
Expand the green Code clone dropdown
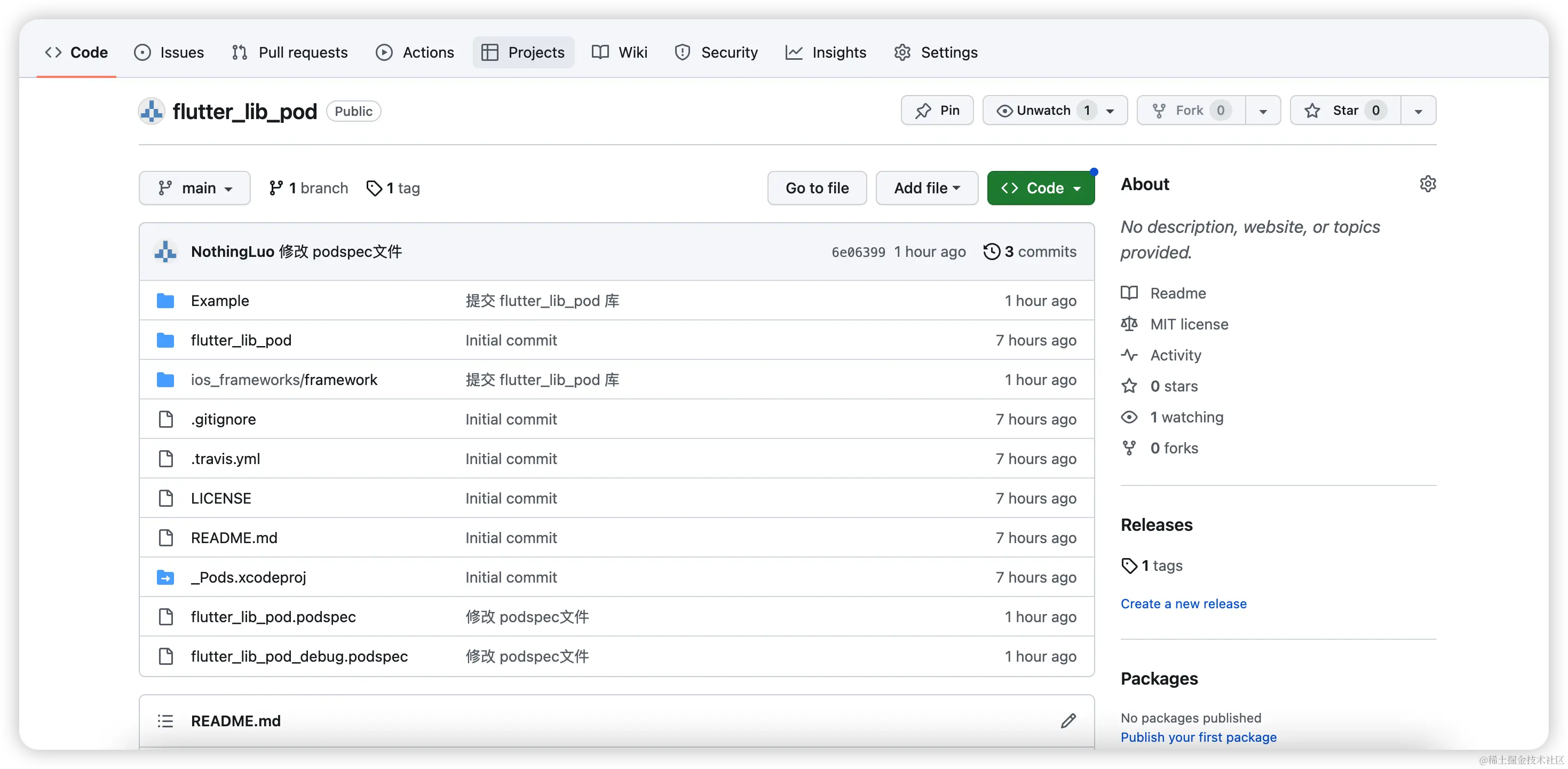[1041, 188]
